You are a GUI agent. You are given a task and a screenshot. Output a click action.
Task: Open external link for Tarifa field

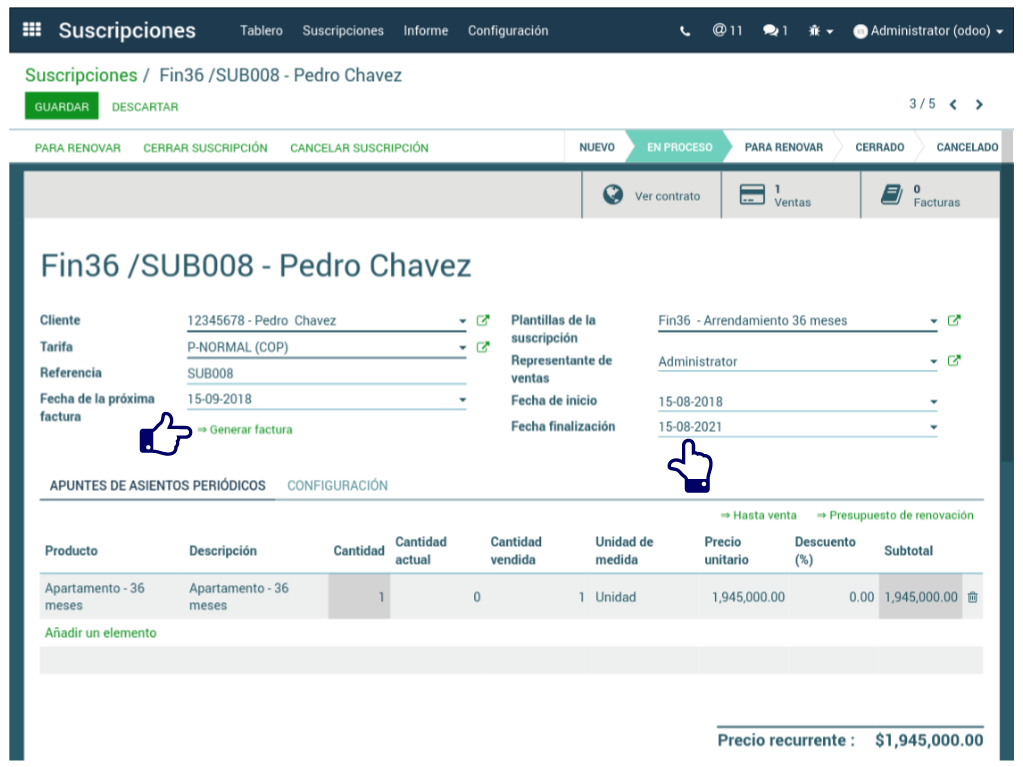tap(483, 347)
